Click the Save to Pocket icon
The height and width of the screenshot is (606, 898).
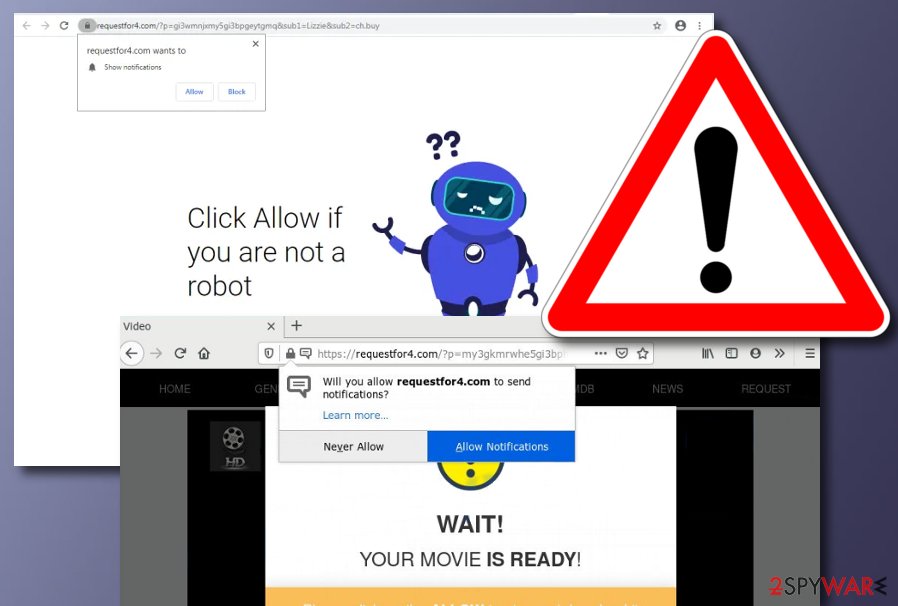tap(622, 353)
